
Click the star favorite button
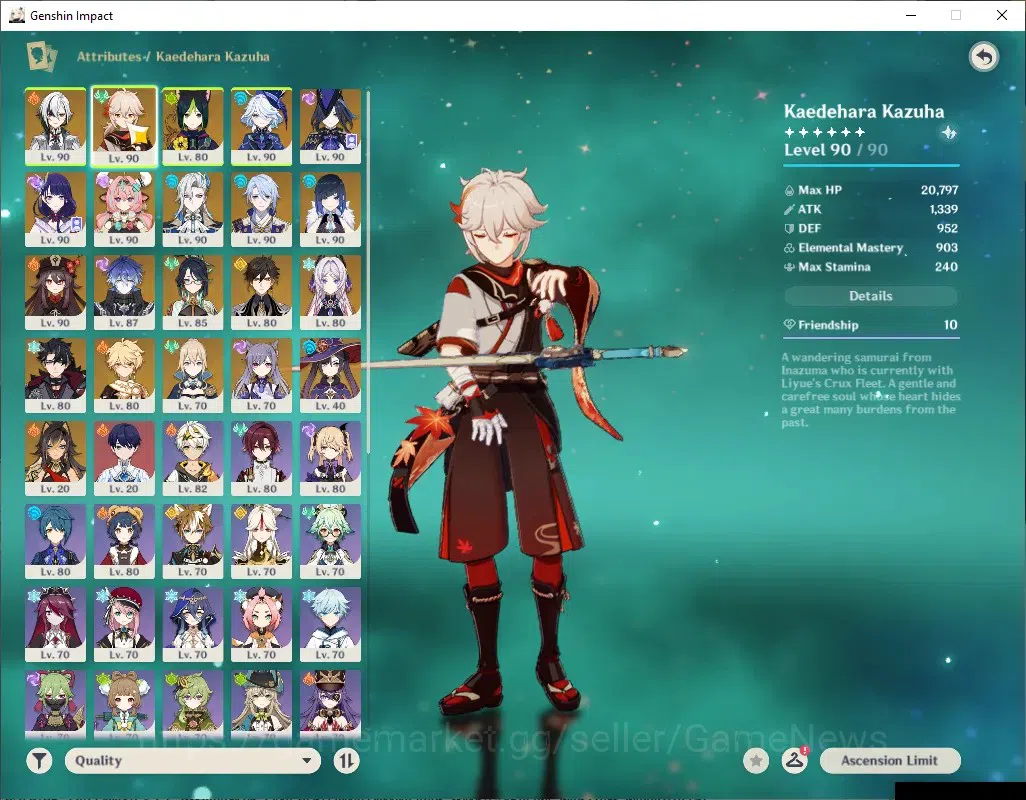pos(756,761)
